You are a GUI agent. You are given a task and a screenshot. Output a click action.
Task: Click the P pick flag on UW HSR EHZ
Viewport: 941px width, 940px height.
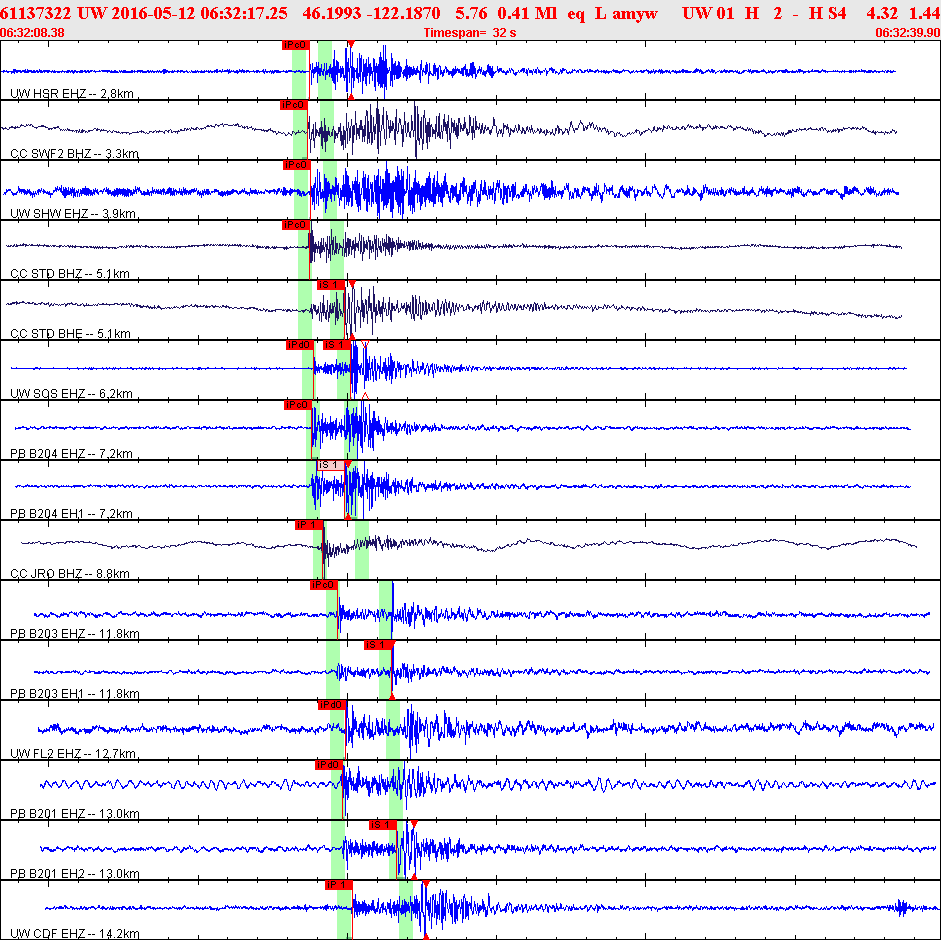coord(296,45)
